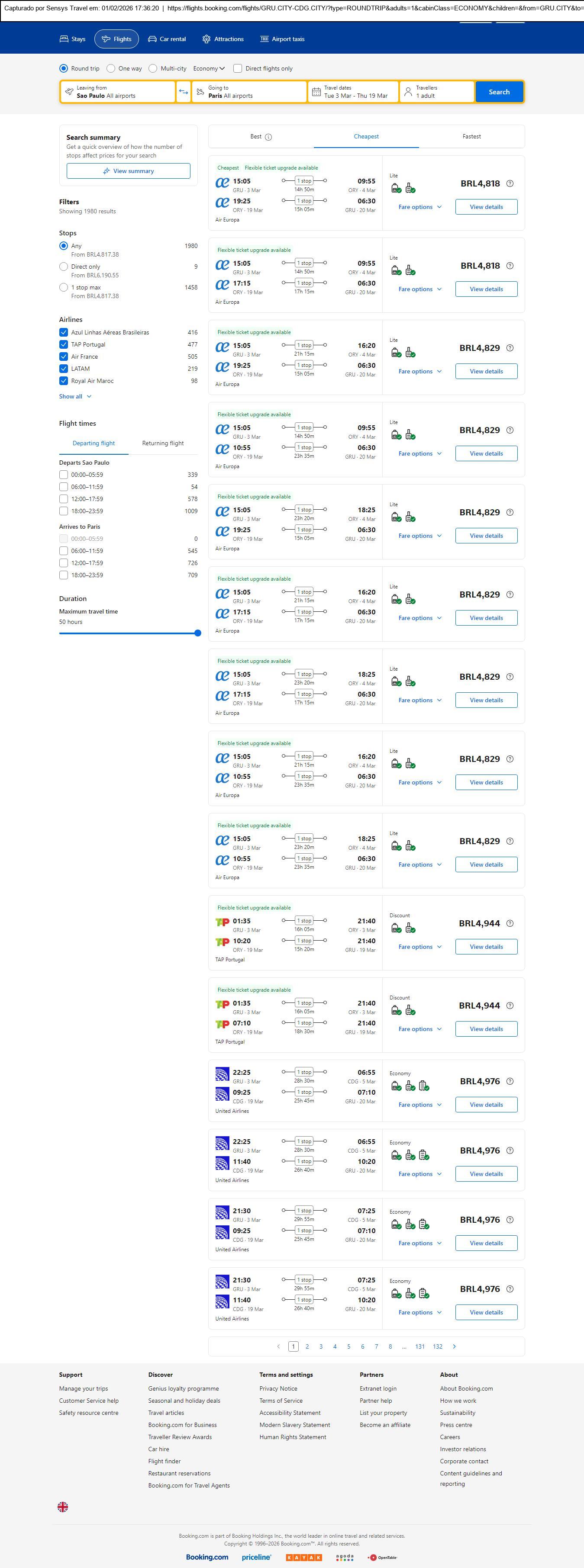Select the Direct only stops option
This screenshot has width=584, height=1568.
(x=63, y=267)
